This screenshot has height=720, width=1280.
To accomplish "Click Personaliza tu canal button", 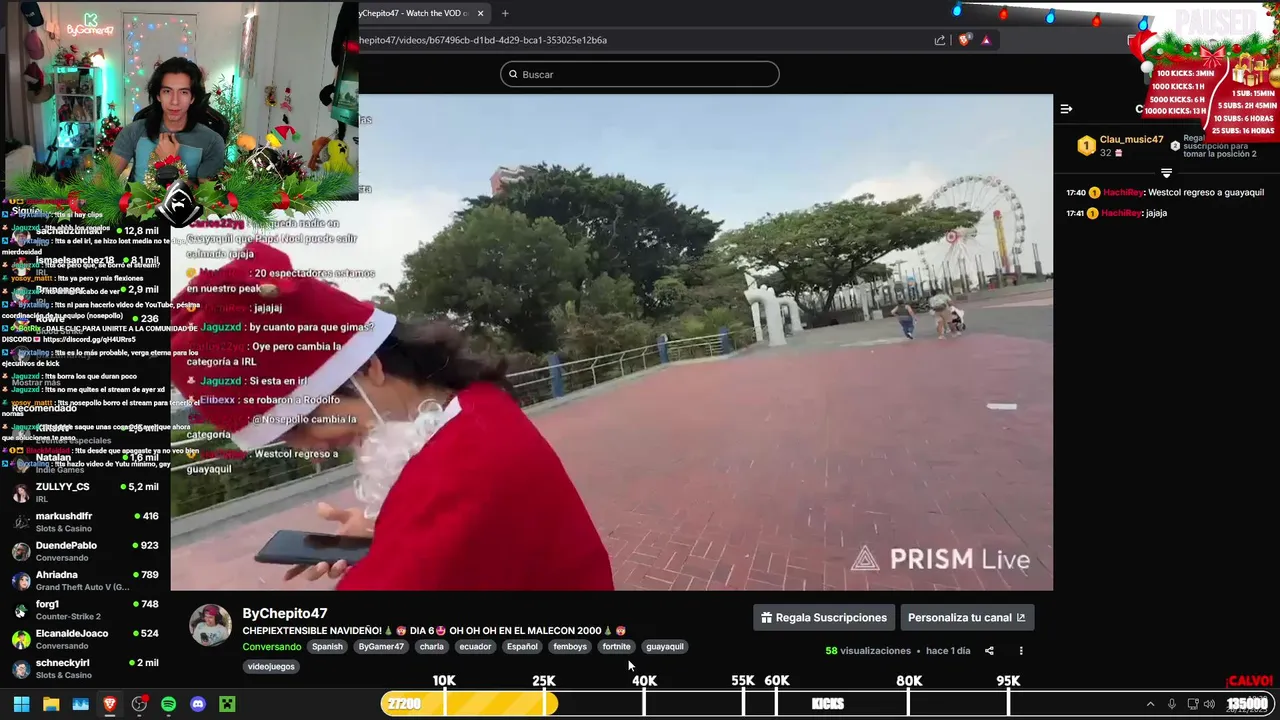I will pyautogui.click(x=967, y=618).
